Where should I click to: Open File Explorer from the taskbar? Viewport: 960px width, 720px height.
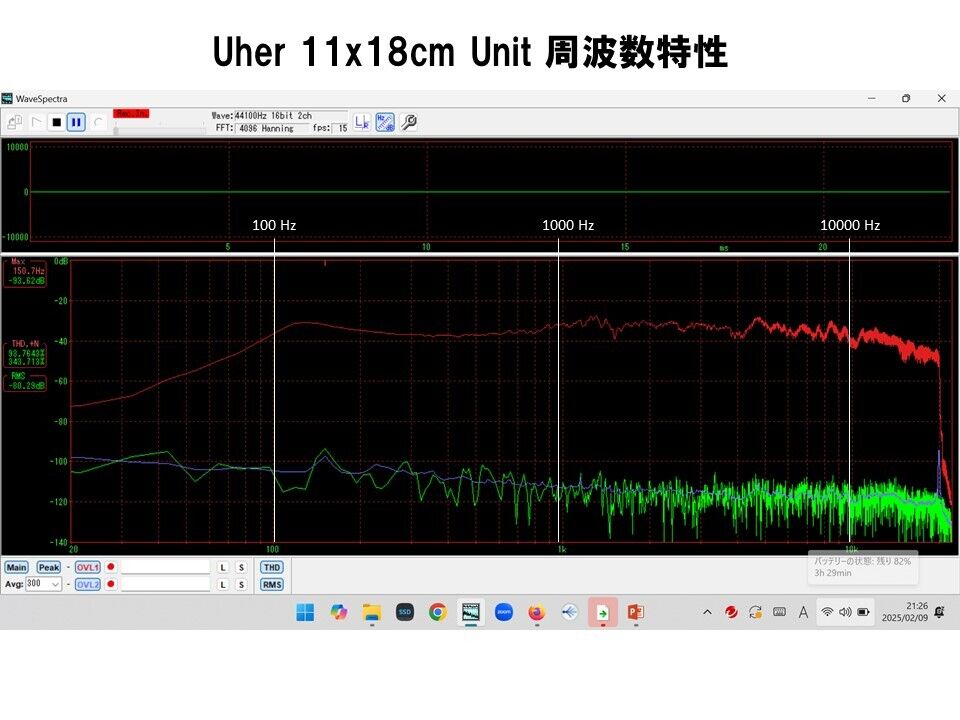(x=371, y=612)
